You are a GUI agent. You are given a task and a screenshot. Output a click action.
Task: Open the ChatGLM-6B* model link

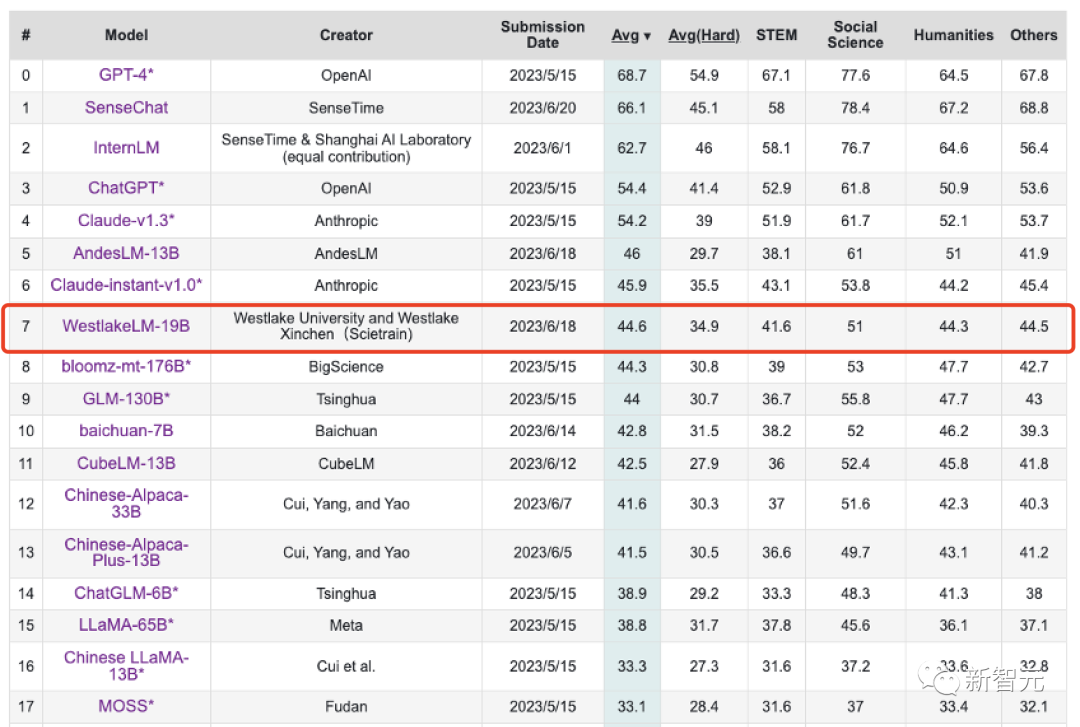[x=126, y=593]
